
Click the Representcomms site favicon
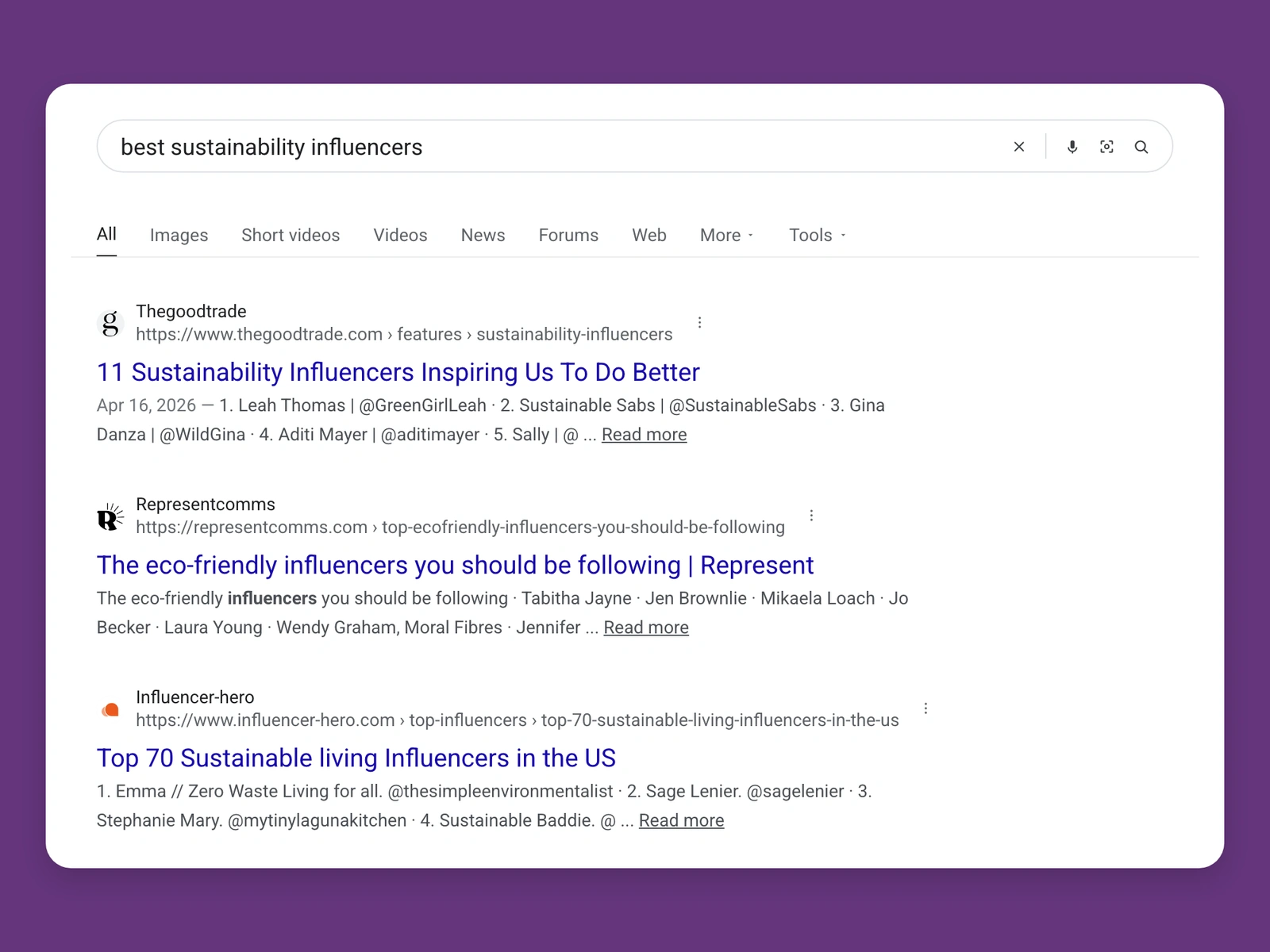pos(110,516)
